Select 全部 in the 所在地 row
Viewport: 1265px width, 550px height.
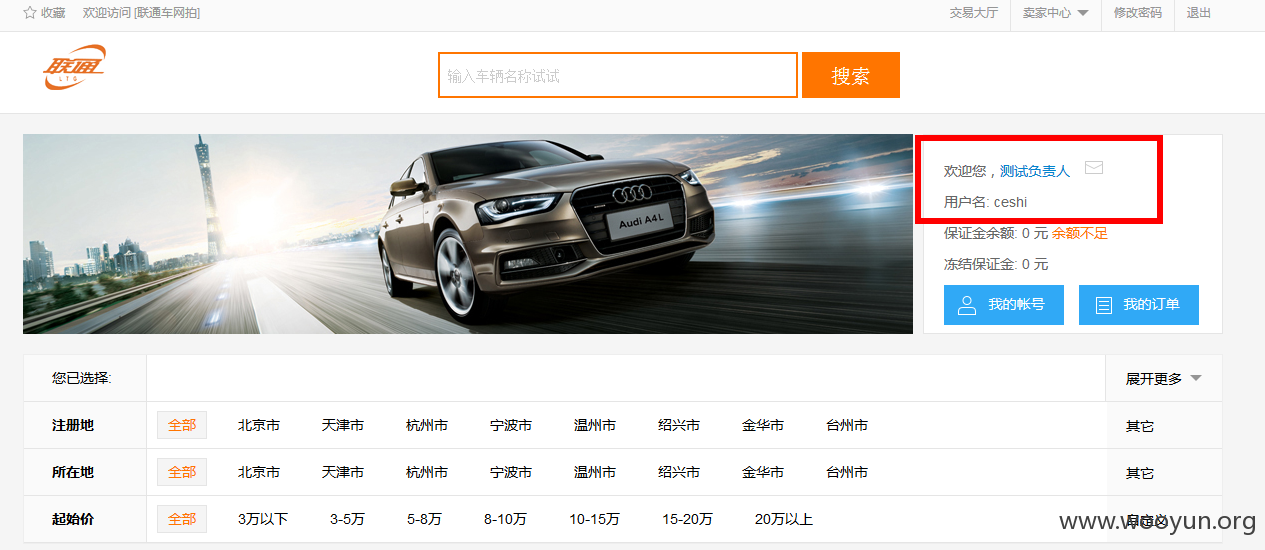182,472
